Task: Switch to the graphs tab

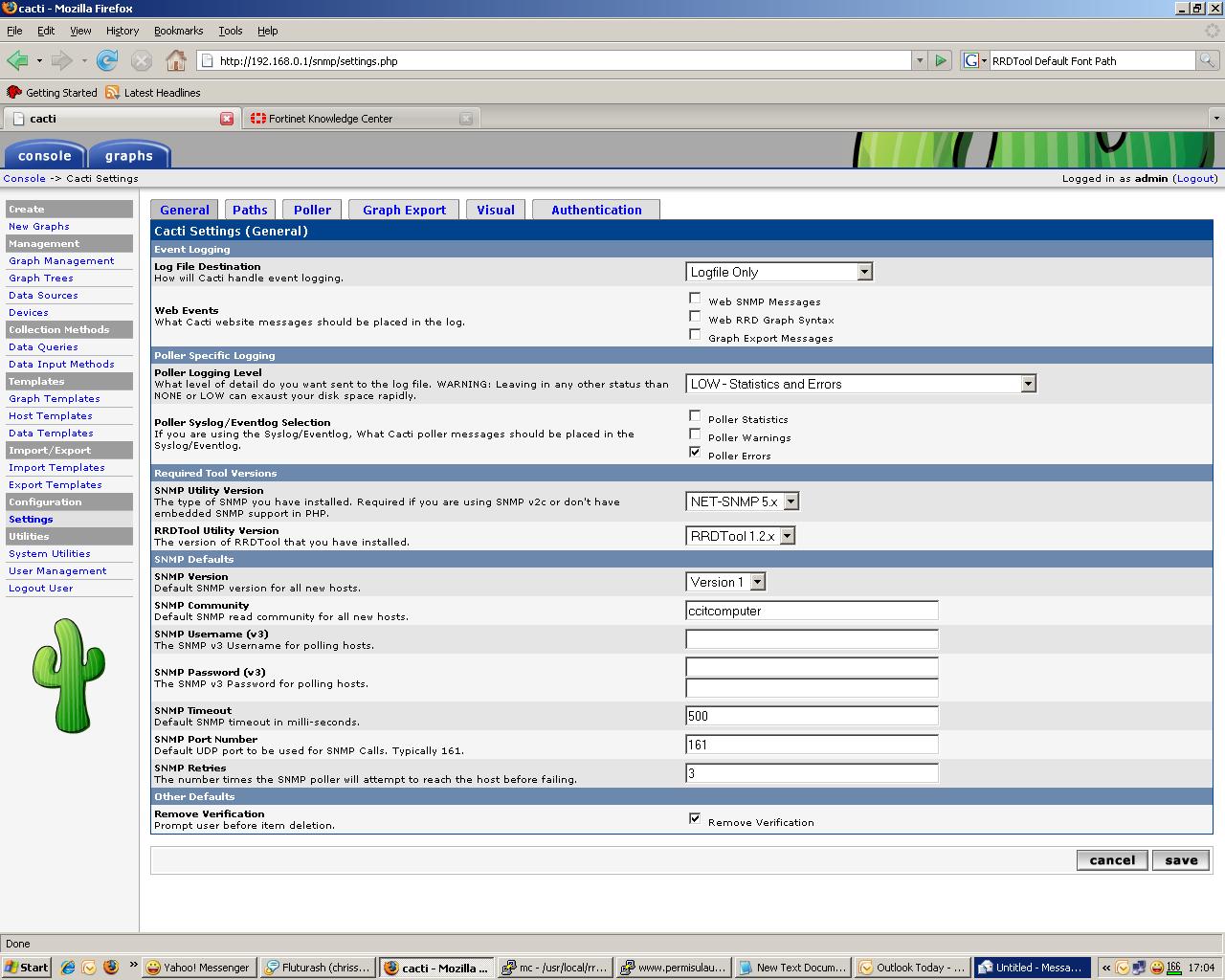Action: click(129, 155)
